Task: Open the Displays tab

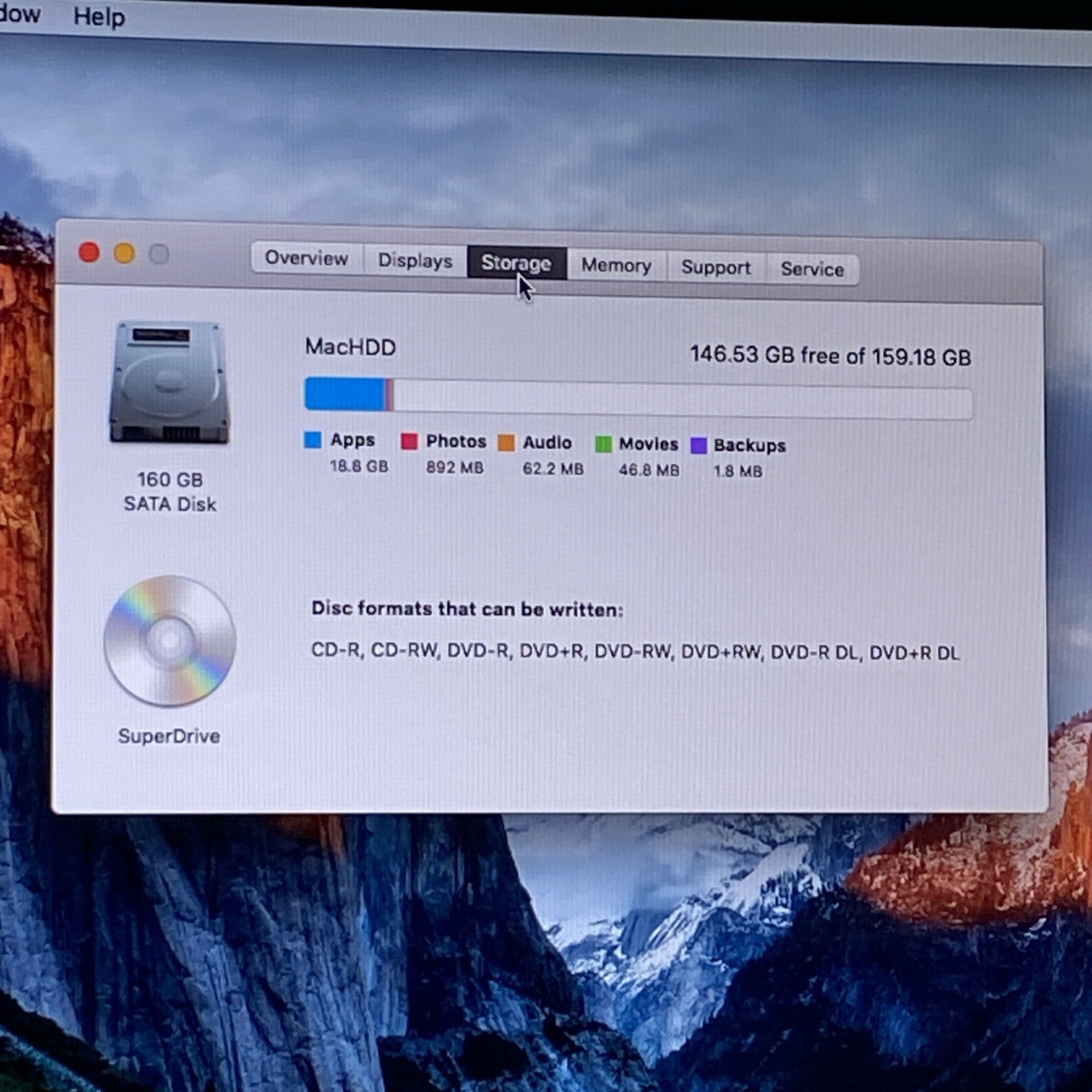Action: pyautogui.click(x=415, y=261)
